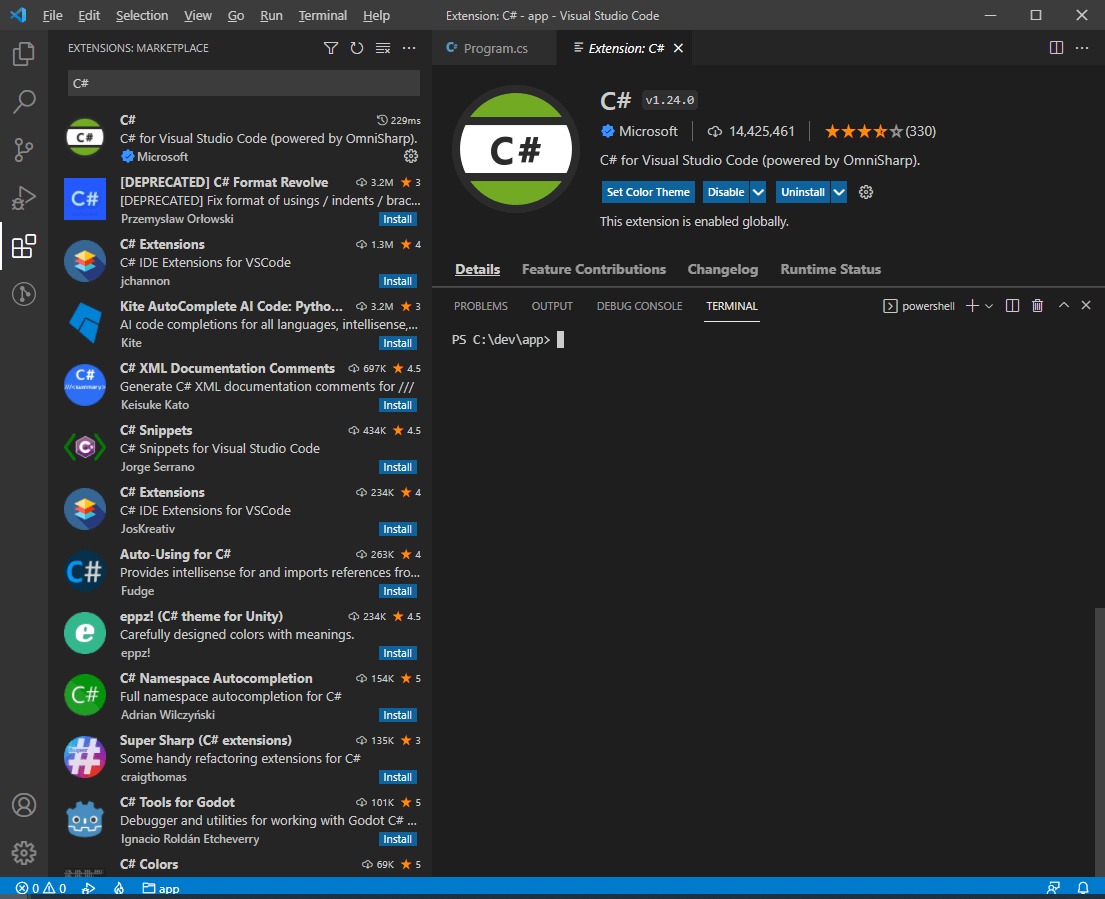This screenshot has width=1105, height=899.
Task: Open the Go menu
Action: coord(235,16)
